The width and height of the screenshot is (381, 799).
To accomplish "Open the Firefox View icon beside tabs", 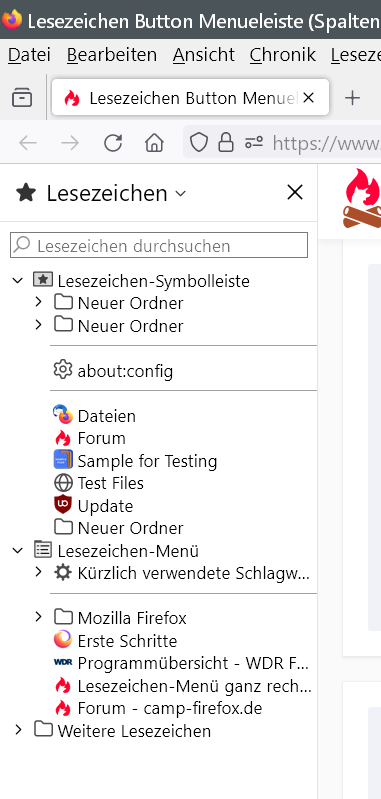I will (22, 97).
